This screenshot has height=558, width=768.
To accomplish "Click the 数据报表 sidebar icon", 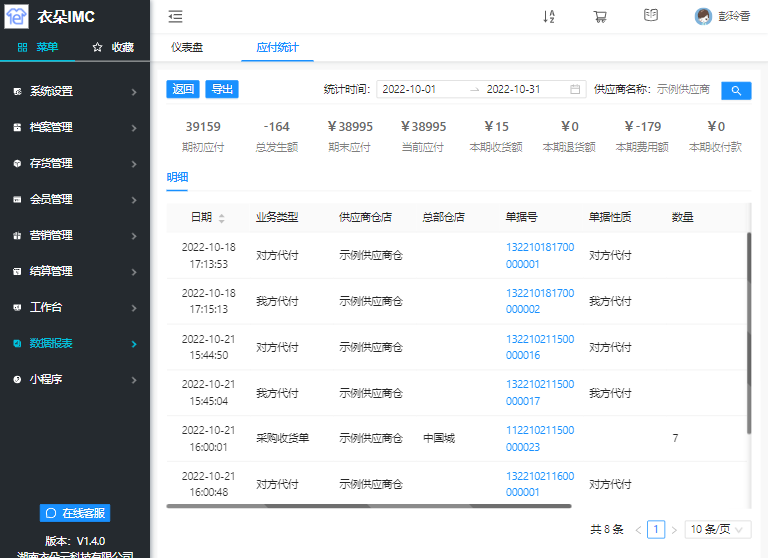I will pos(17,343).
